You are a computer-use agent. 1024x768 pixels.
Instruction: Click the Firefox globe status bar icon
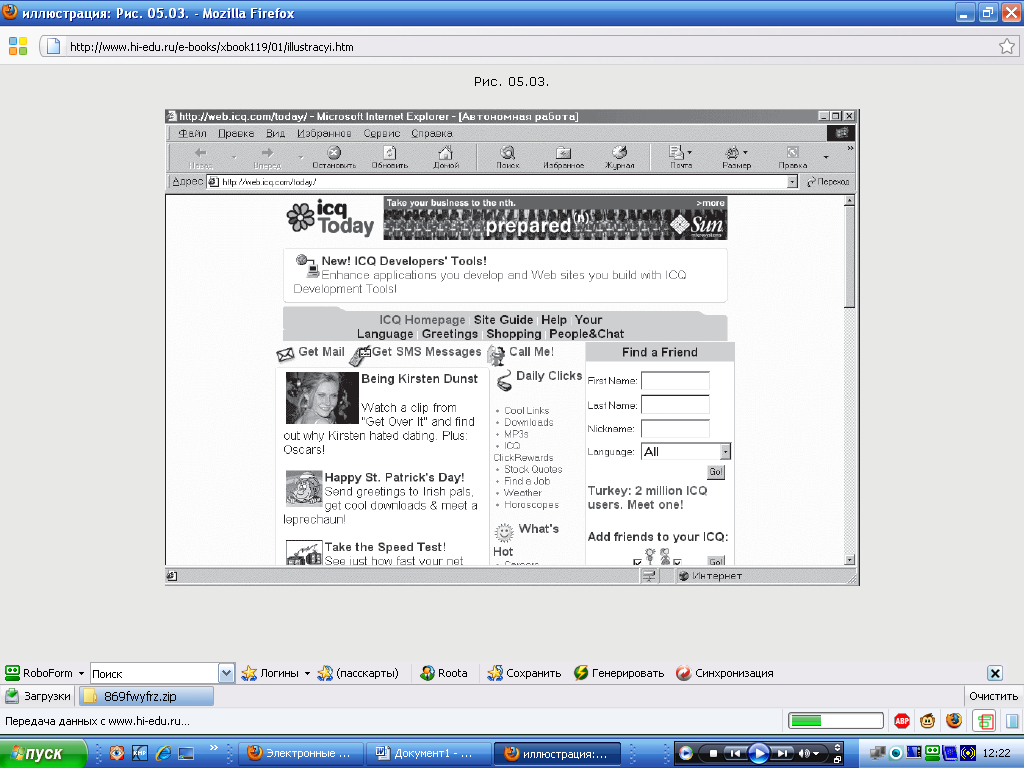954,721
